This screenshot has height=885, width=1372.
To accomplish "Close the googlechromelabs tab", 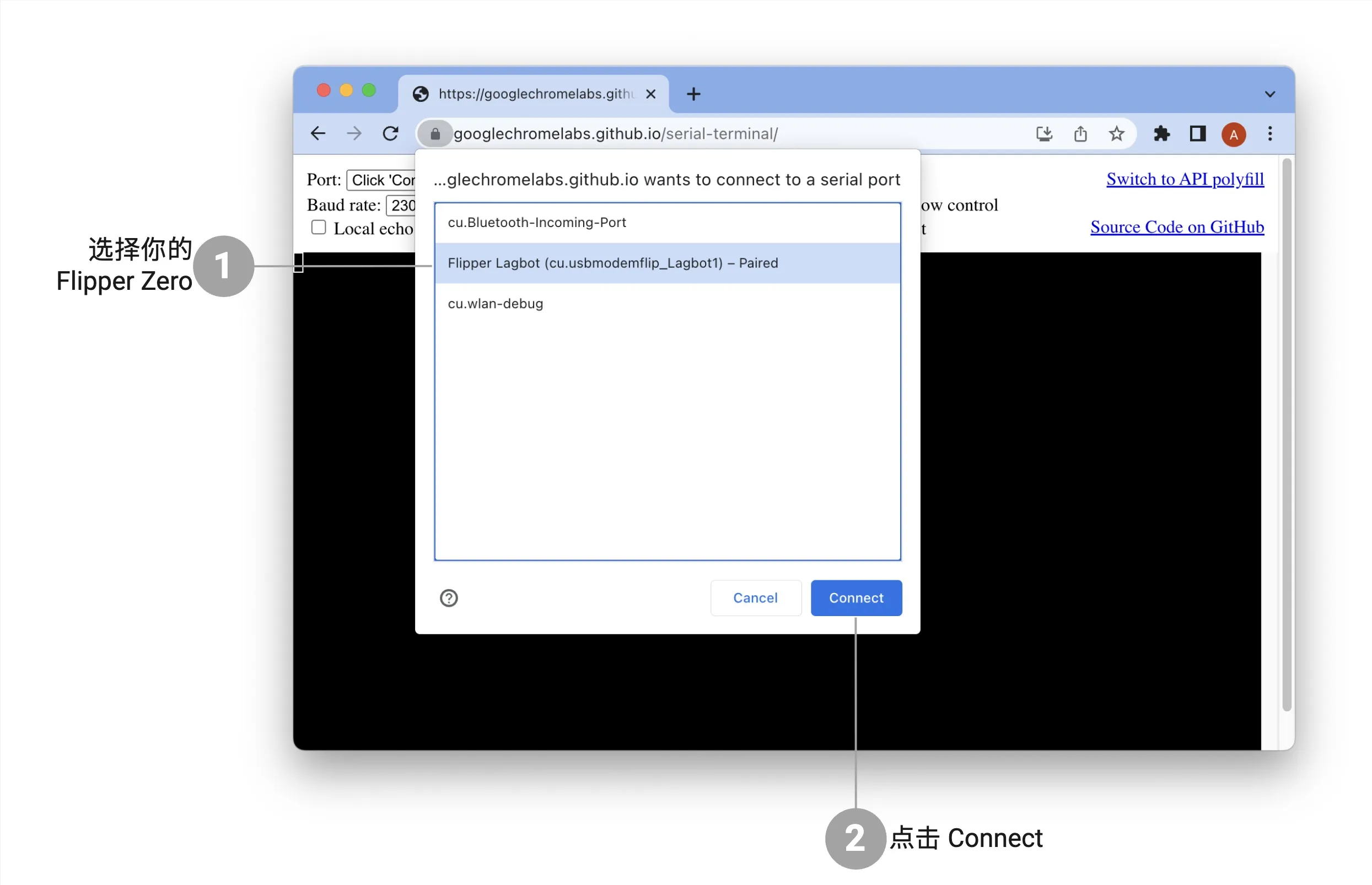I will (650, 94).
